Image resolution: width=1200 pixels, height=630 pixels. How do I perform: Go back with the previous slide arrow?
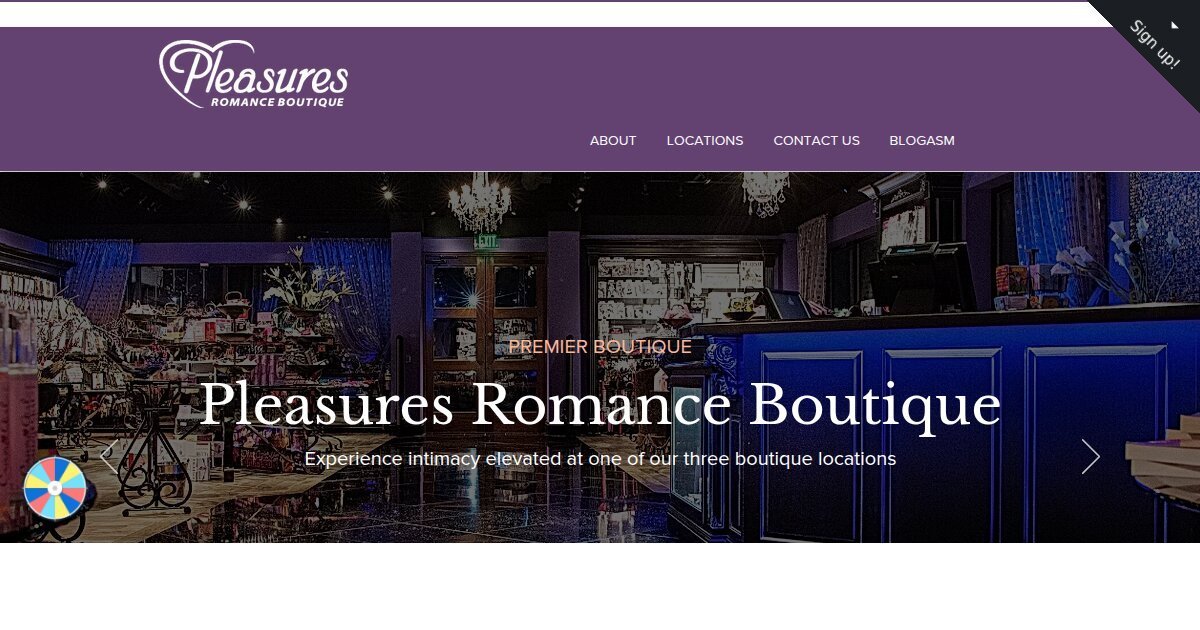109,457
